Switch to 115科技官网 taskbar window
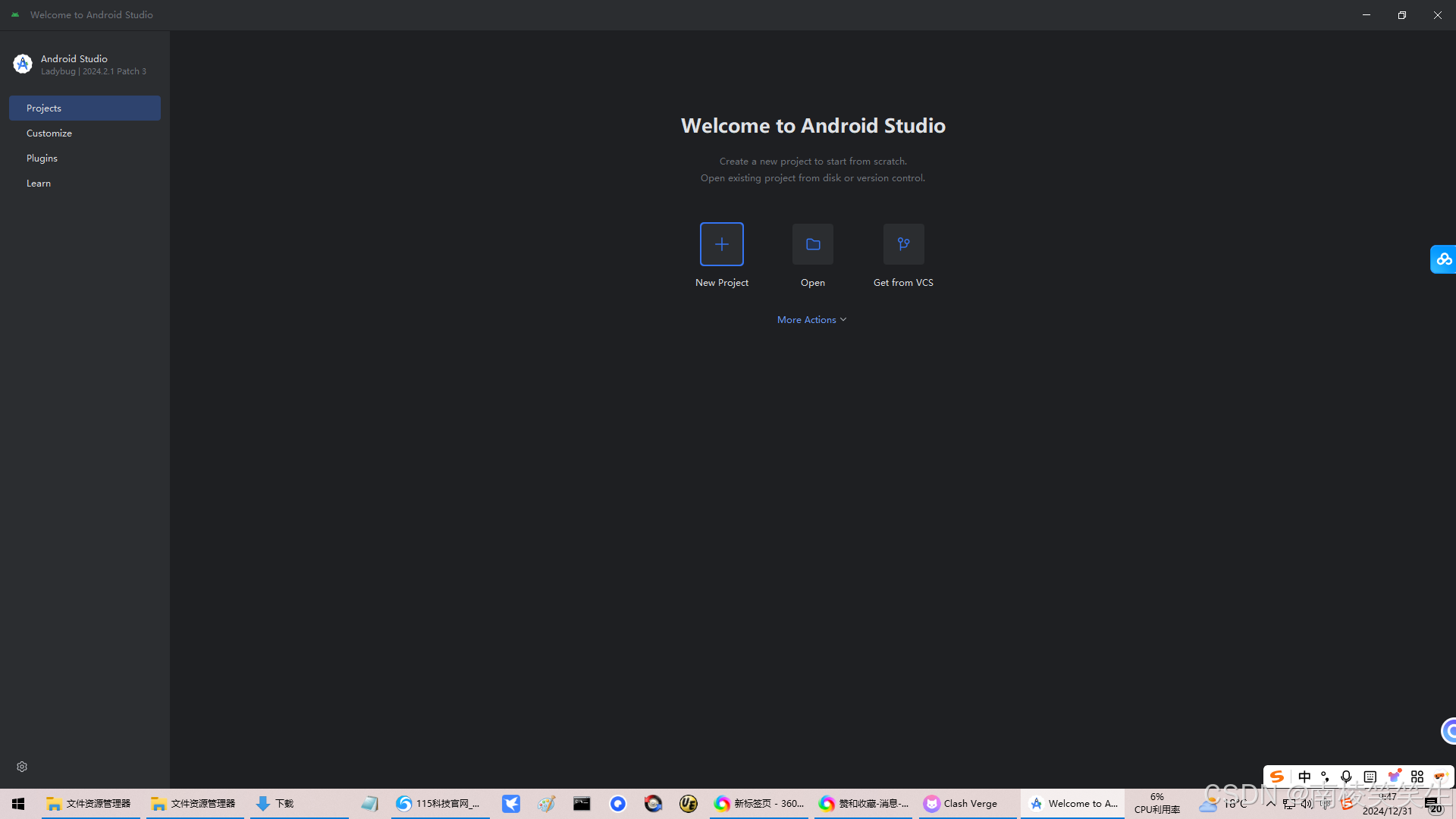1456x819 pixels. click(441, 803)
